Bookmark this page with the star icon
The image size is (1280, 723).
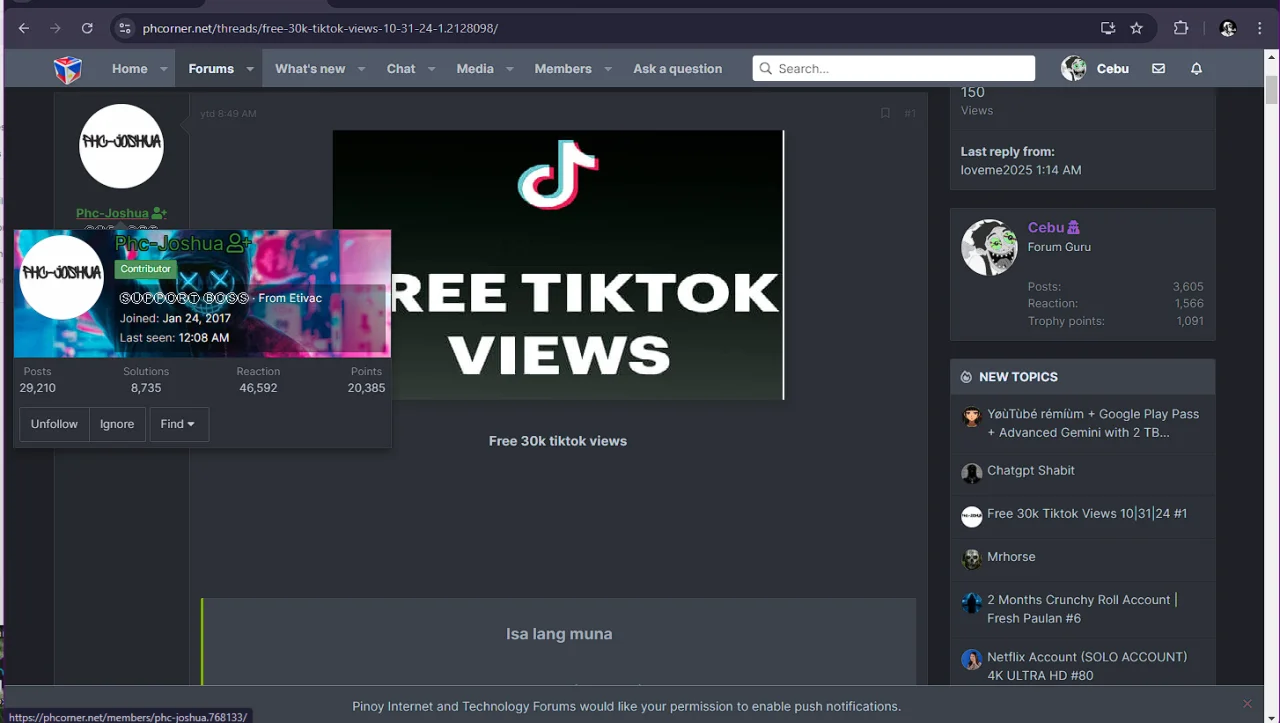pyautogui.click(x=1136, y=28)
